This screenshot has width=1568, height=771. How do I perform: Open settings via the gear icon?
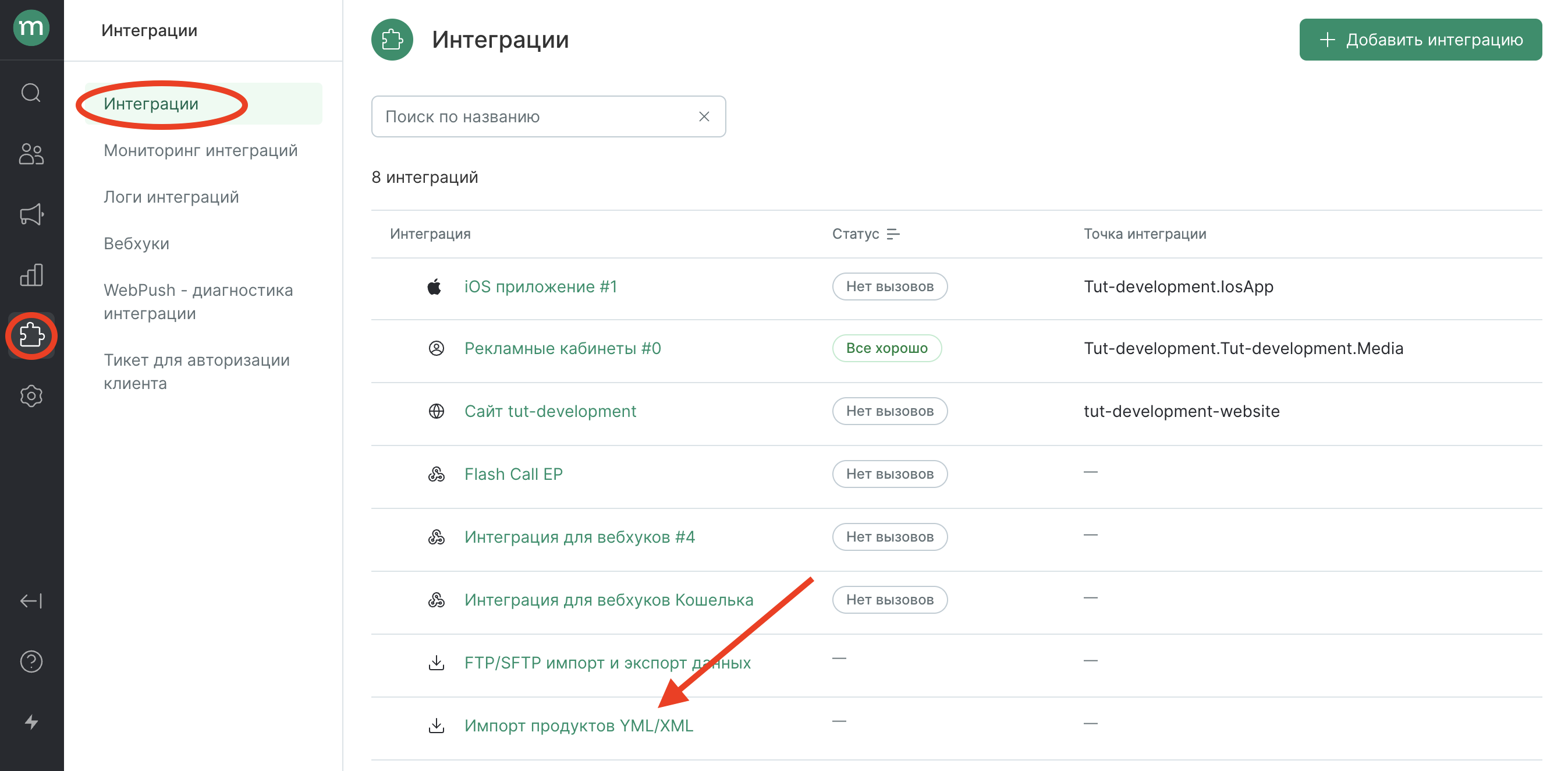[x=31, y=396]
